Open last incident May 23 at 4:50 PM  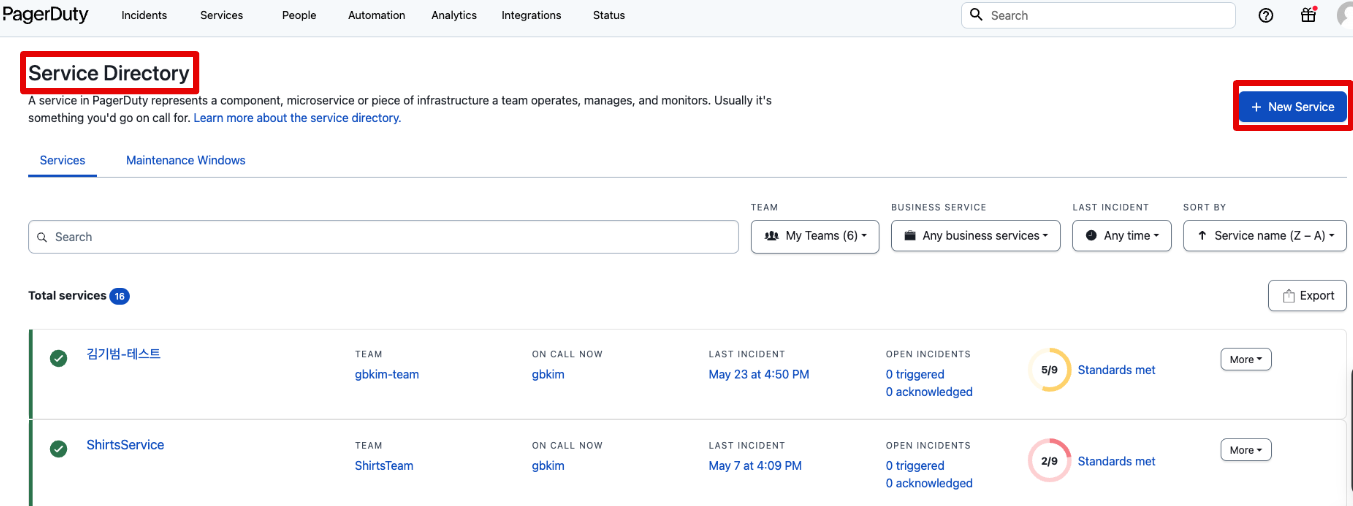pyautogui.click(x=759, y=374)
